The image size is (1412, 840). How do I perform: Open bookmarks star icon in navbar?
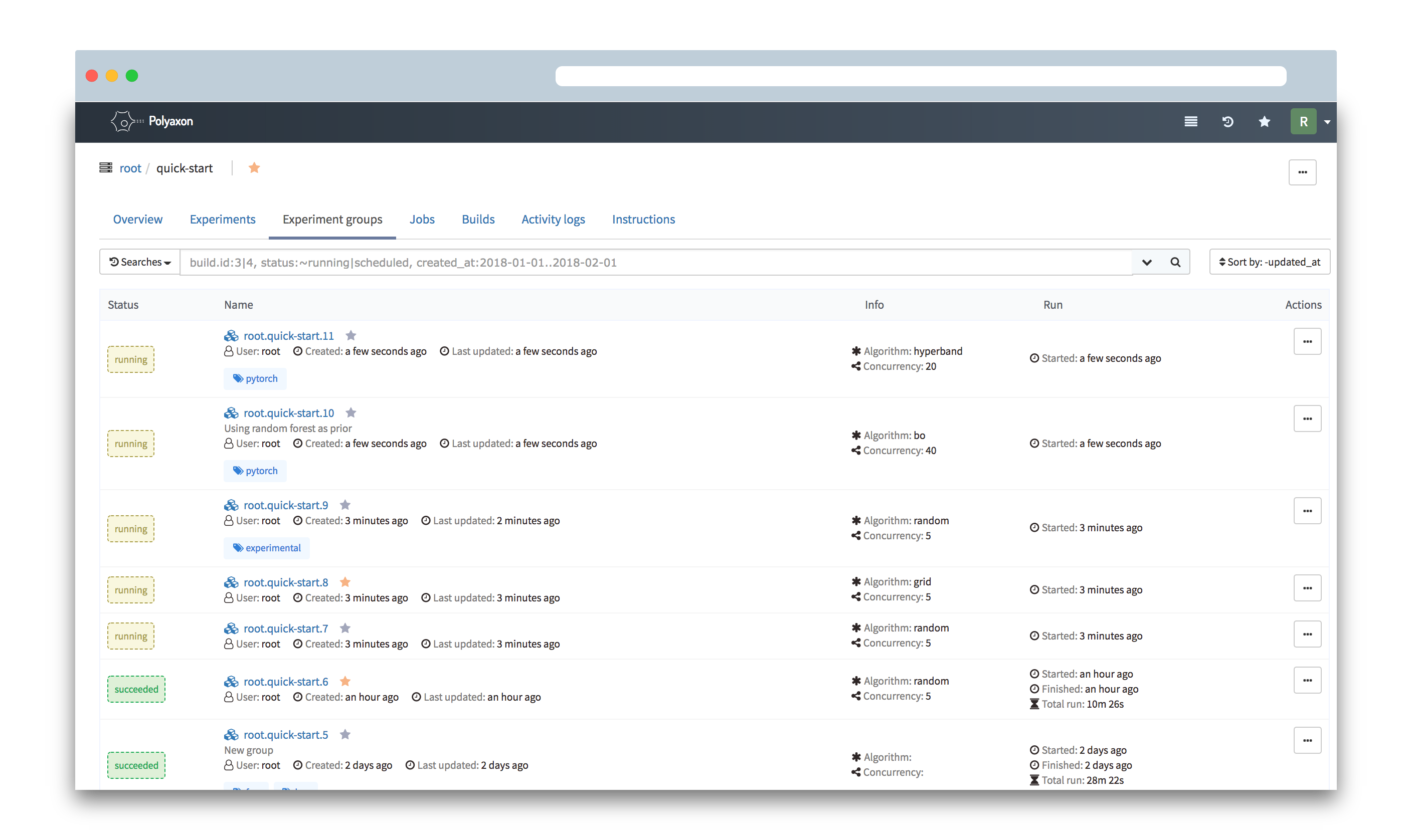click(x=1264, y=122)
